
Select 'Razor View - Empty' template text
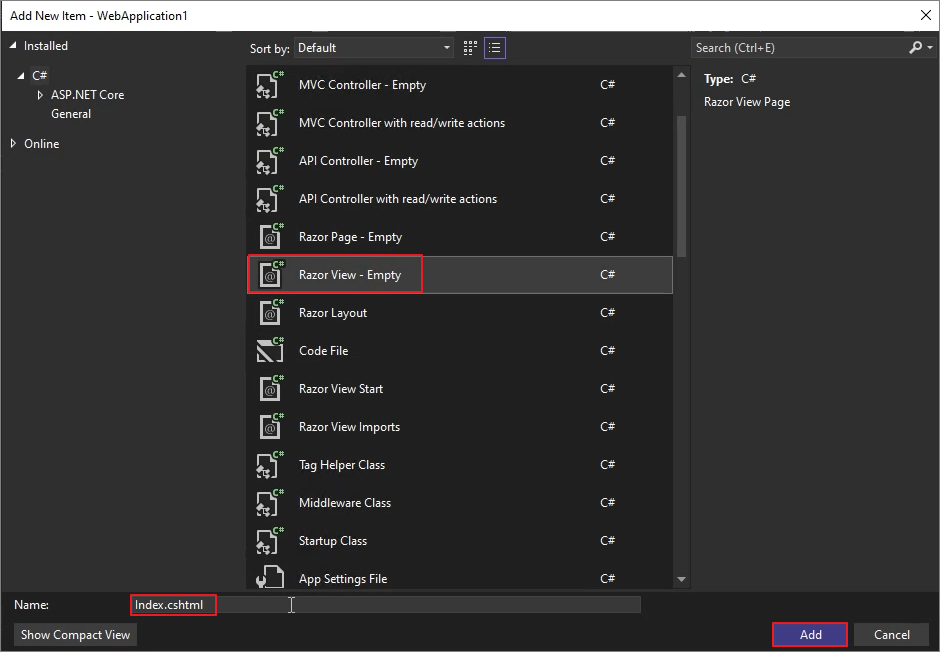pos(350,275)
